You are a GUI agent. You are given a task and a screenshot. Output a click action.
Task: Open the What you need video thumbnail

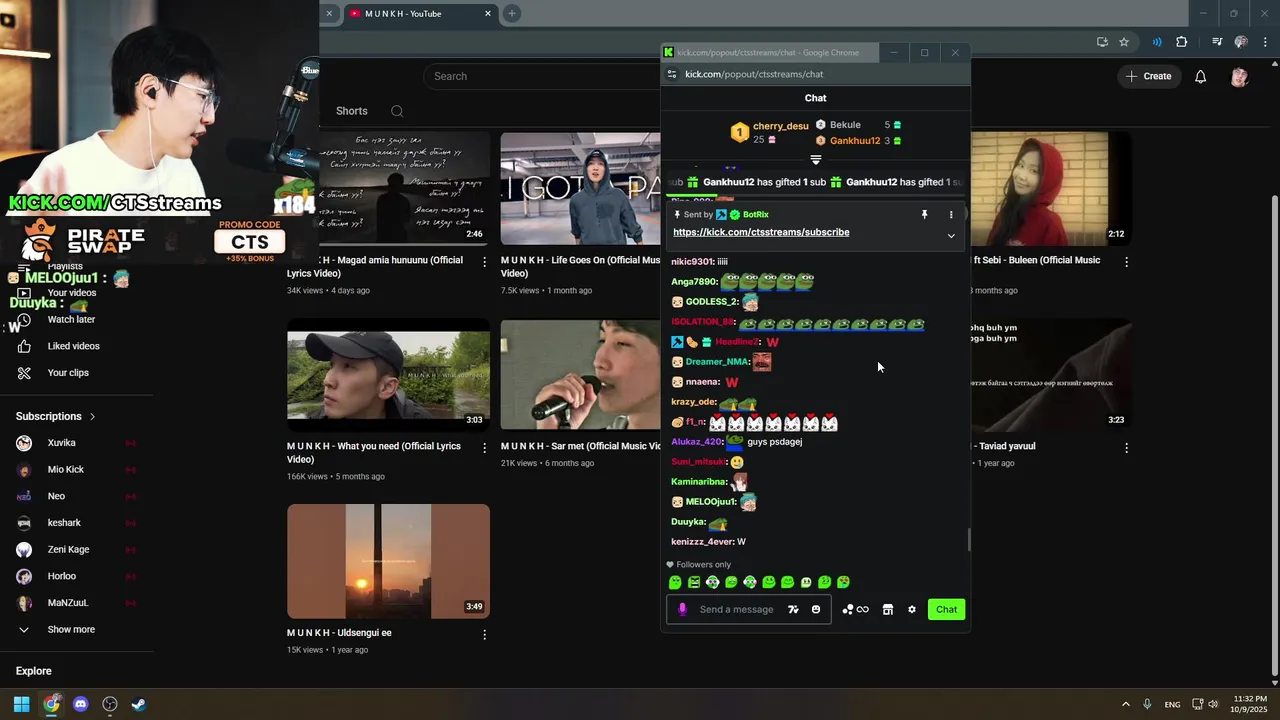(388, 375)
